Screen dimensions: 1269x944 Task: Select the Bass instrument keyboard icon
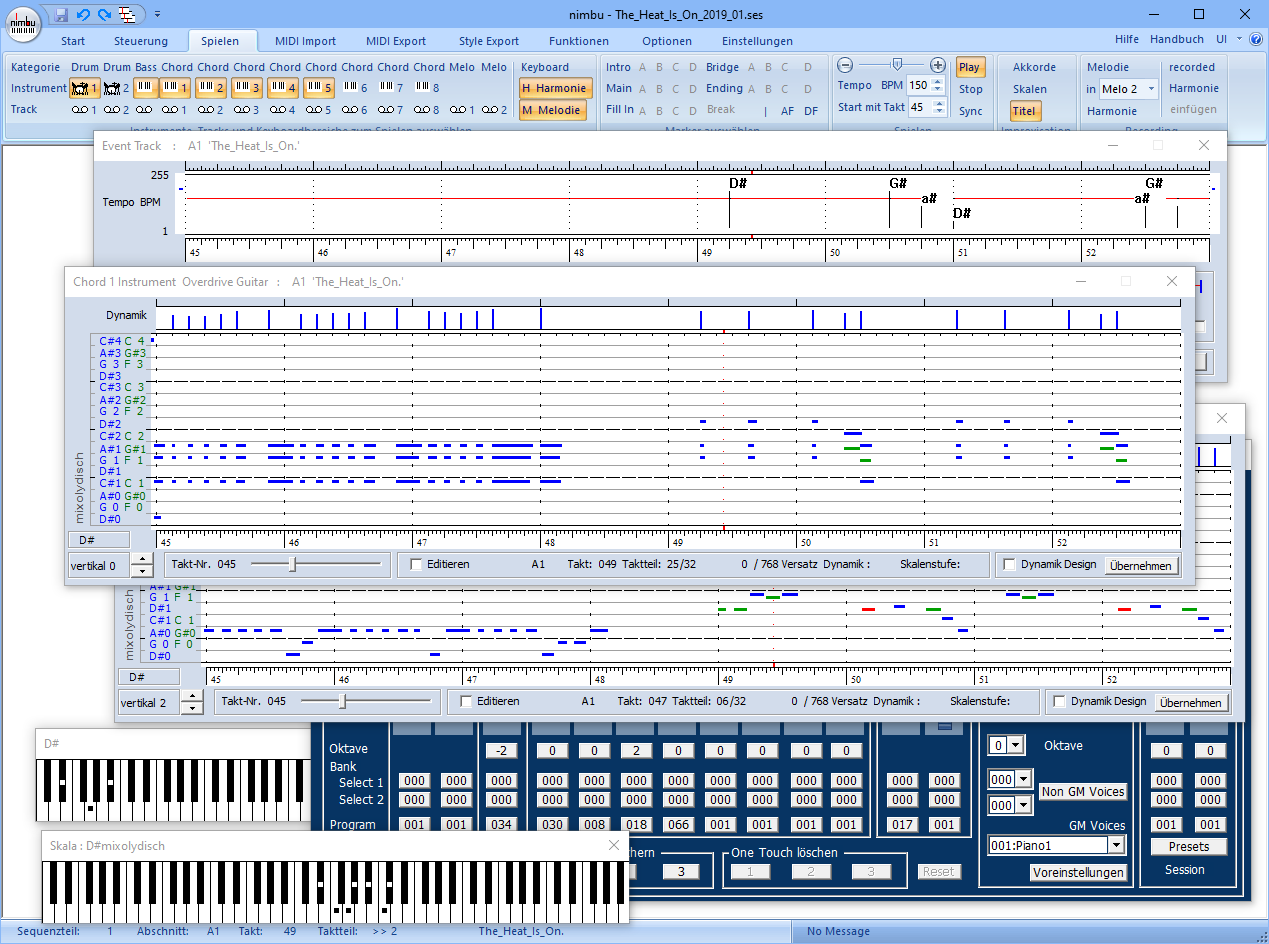point(145,88)
